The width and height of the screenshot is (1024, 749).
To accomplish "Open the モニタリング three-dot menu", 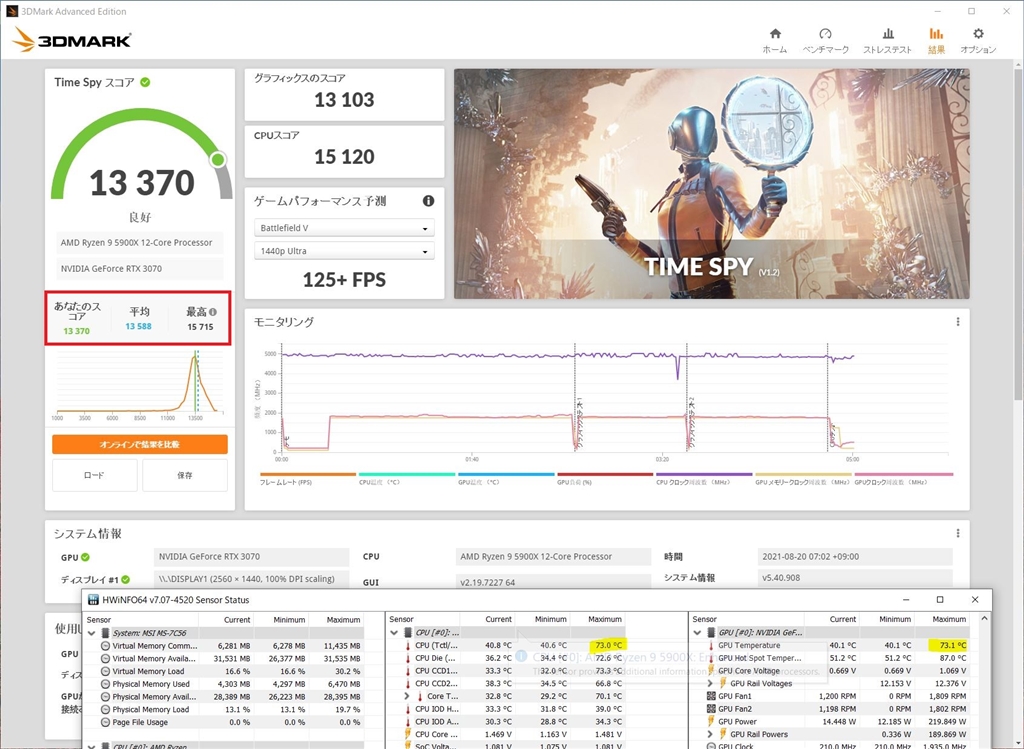I will [958, 322].
